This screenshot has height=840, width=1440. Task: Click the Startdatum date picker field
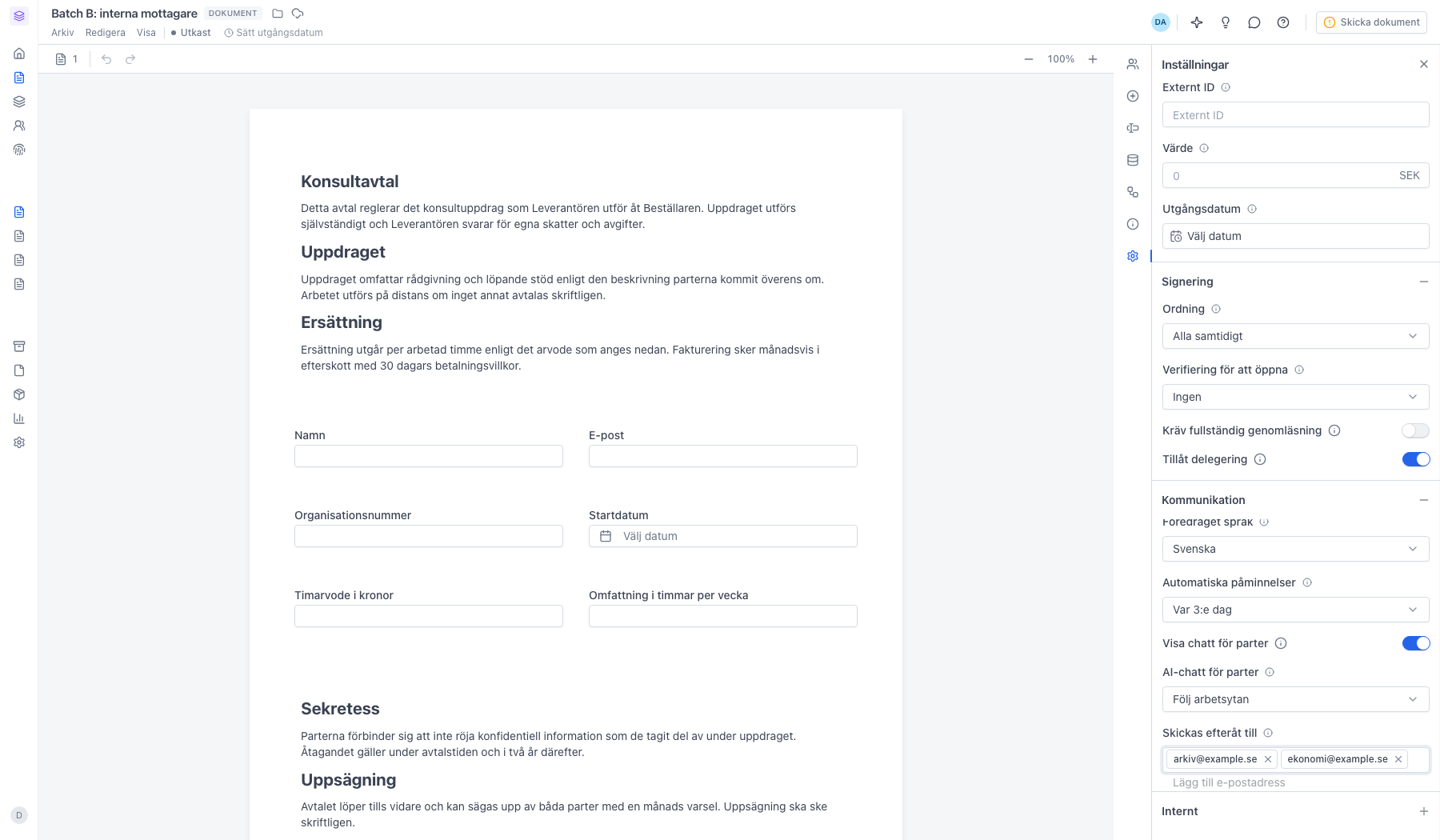coord(723,536)
